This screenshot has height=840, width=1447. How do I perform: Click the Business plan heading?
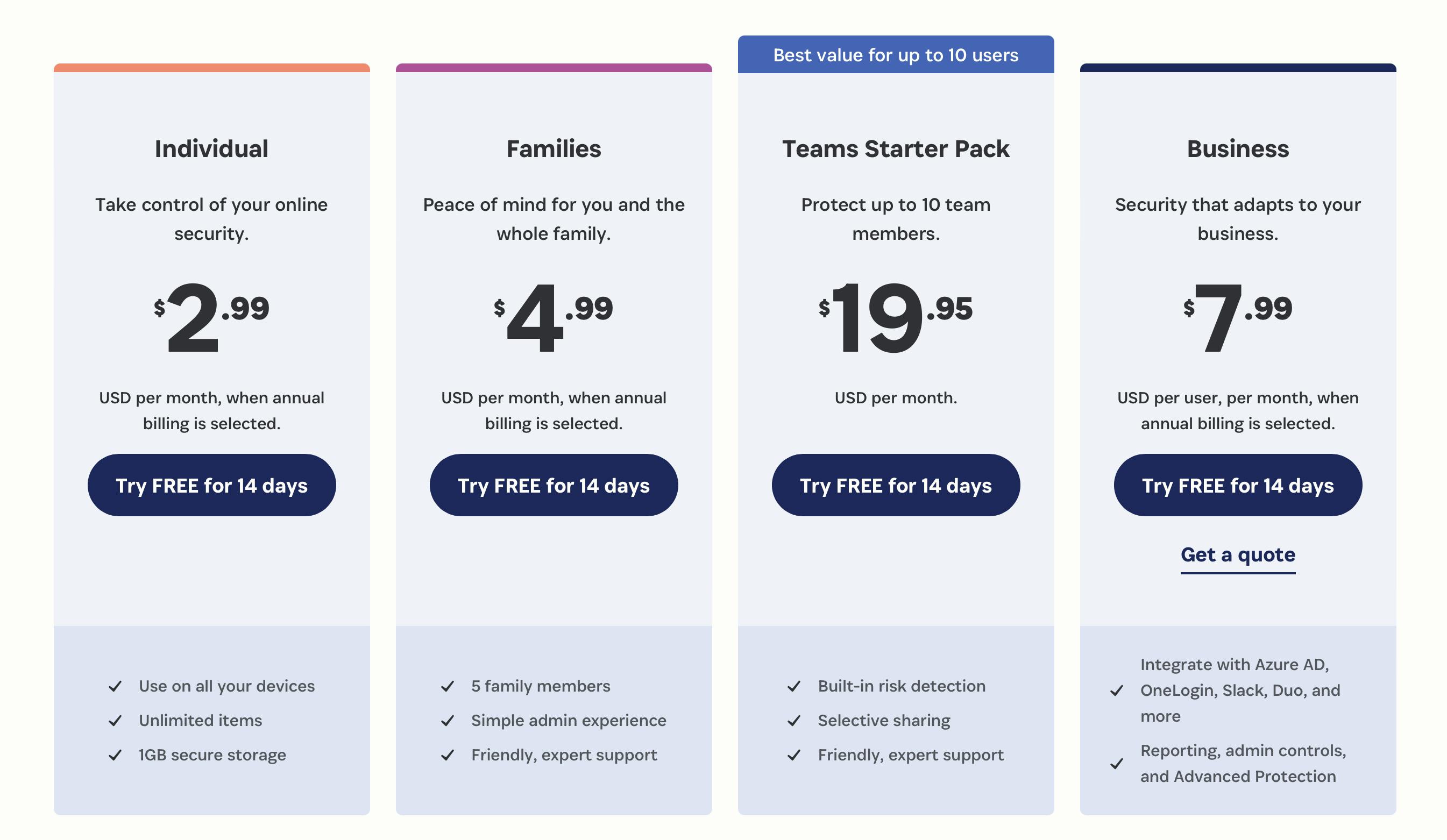[1237, 149]
